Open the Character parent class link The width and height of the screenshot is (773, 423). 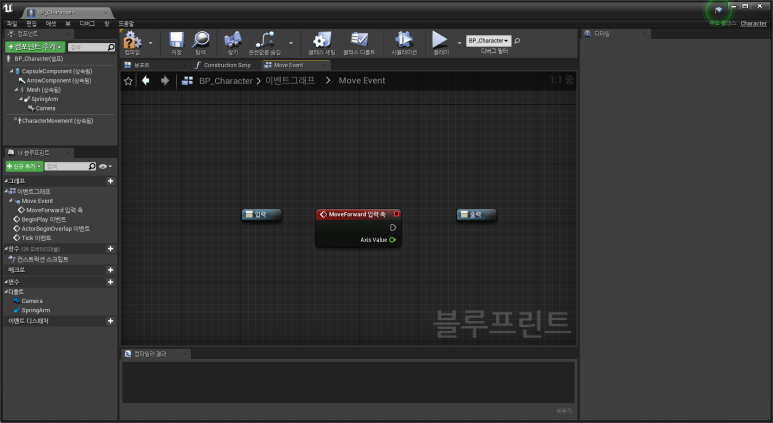pyautogui.click(x=753, y=23)
